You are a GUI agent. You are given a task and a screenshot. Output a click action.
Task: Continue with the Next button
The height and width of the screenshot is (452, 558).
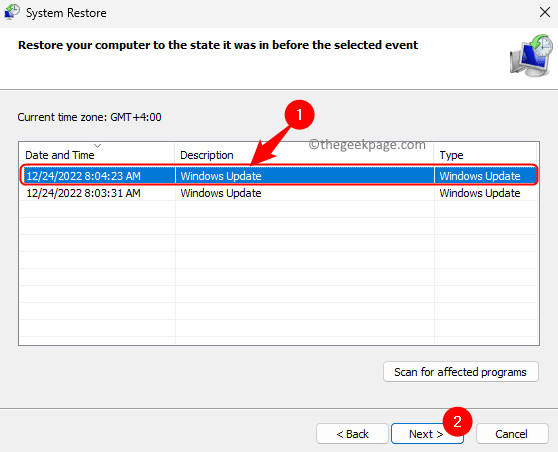(427, 434)
